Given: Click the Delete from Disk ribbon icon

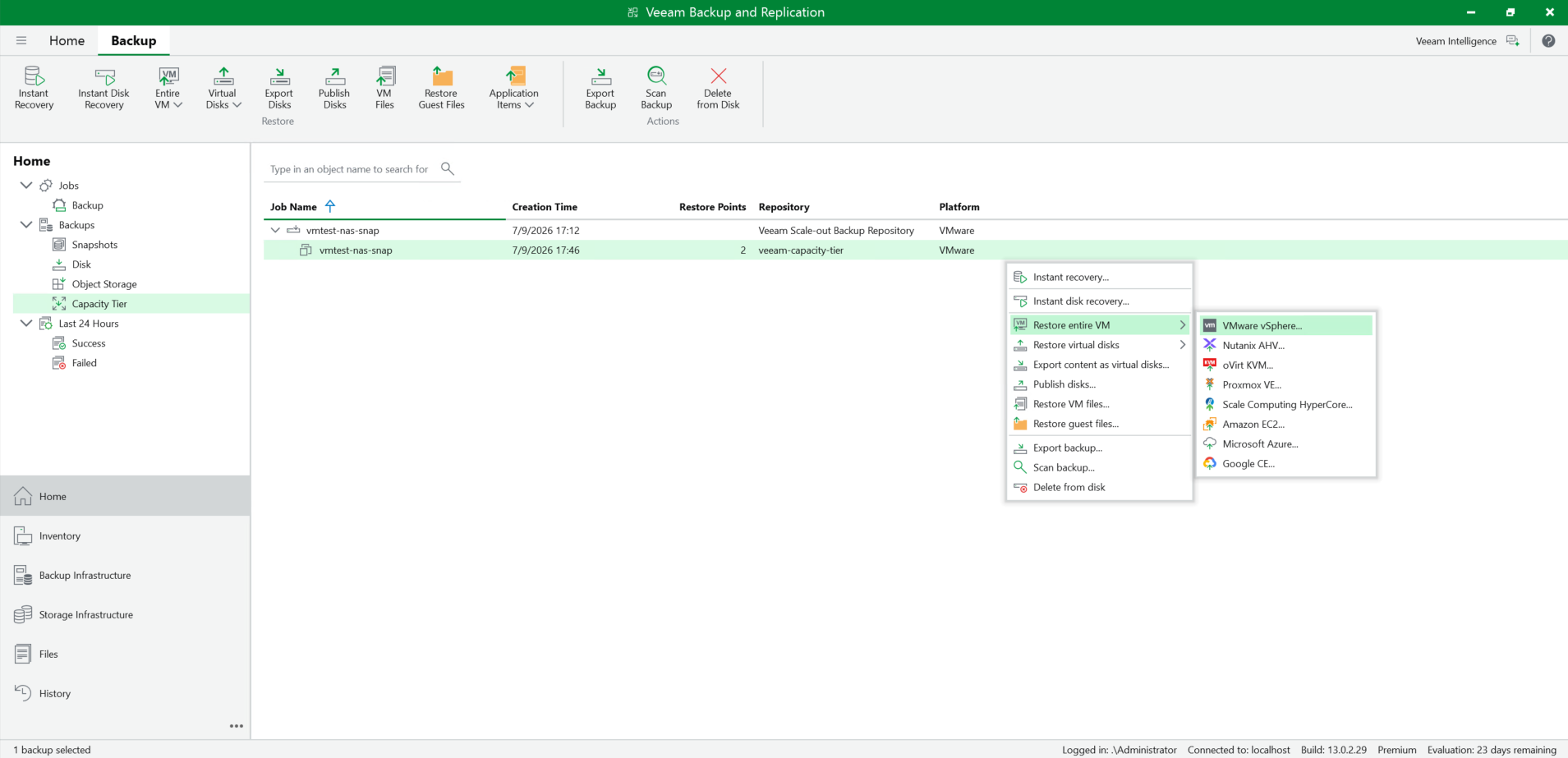Looking at the screenshot, I should (718, 76).
